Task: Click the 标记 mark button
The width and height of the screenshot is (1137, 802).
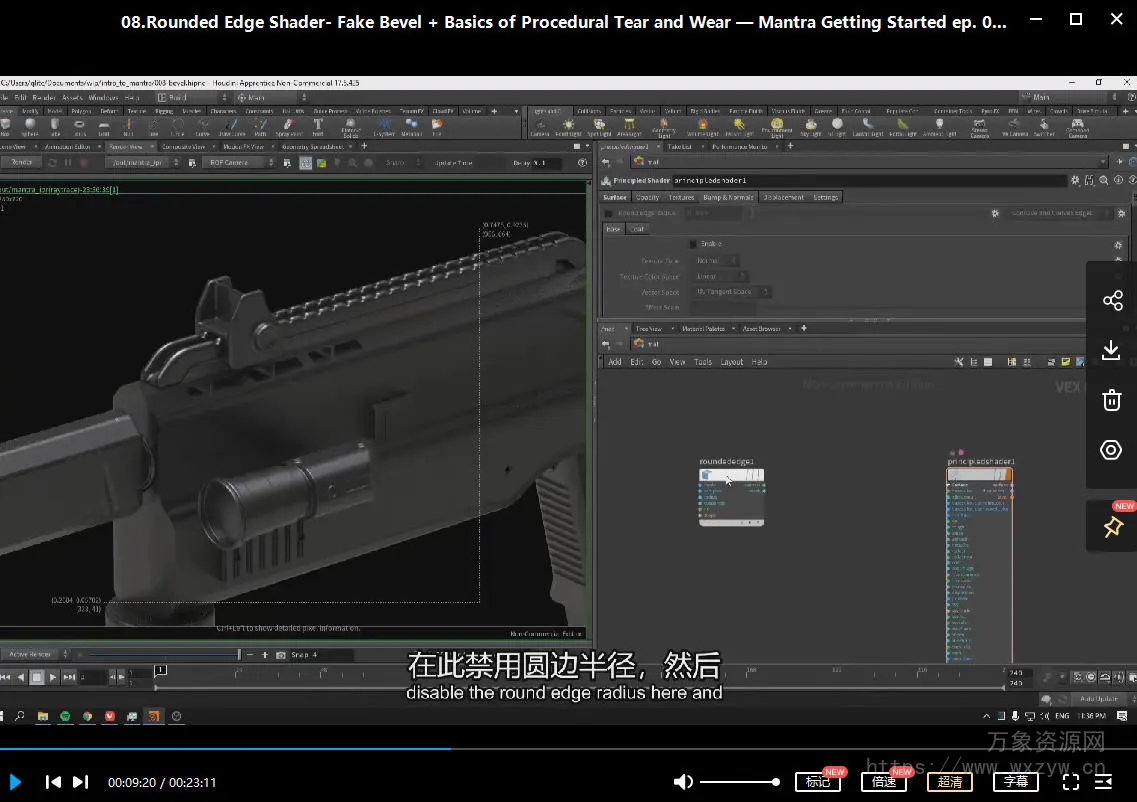Action: pos(817,782)
